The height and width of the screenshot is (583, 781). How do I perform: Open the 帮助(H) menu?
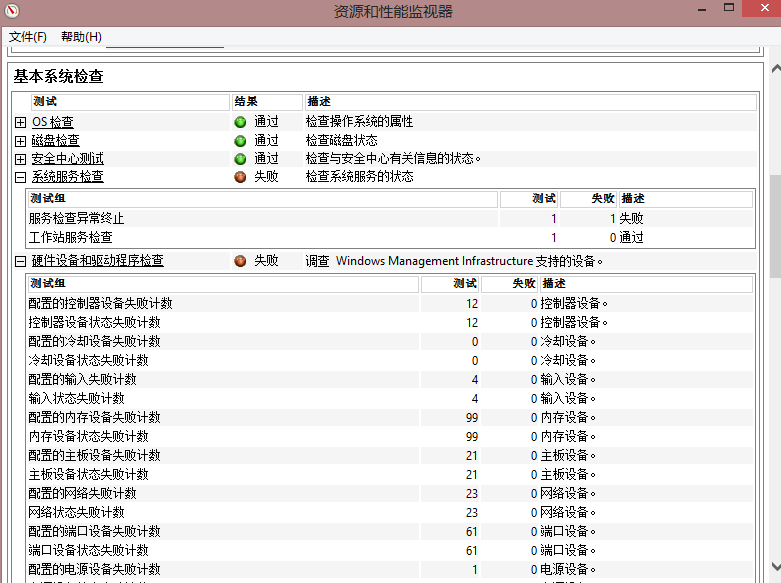81,37
